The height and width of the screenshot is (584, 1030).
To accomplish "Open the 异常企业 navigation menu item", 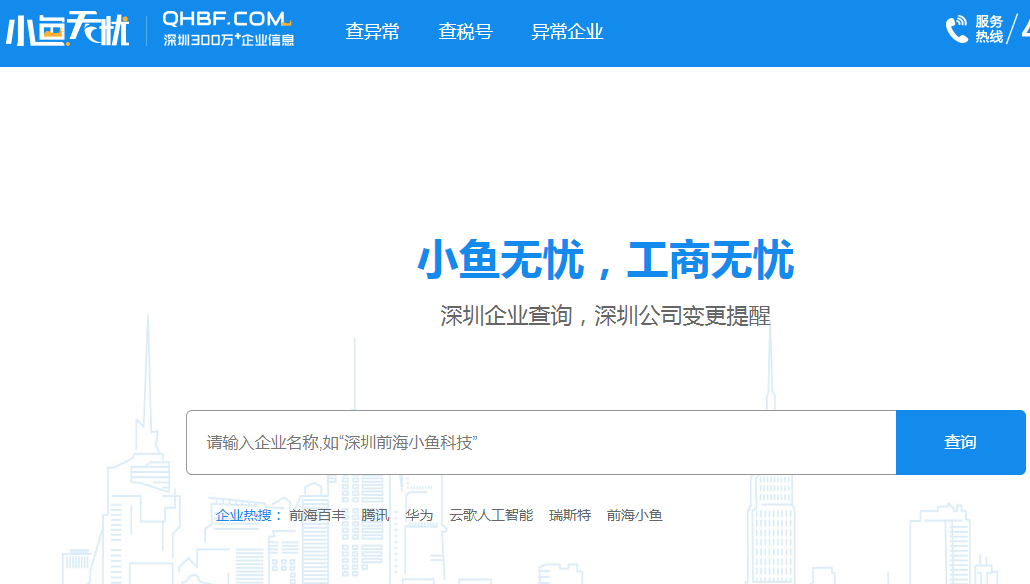I will [568, 31].
